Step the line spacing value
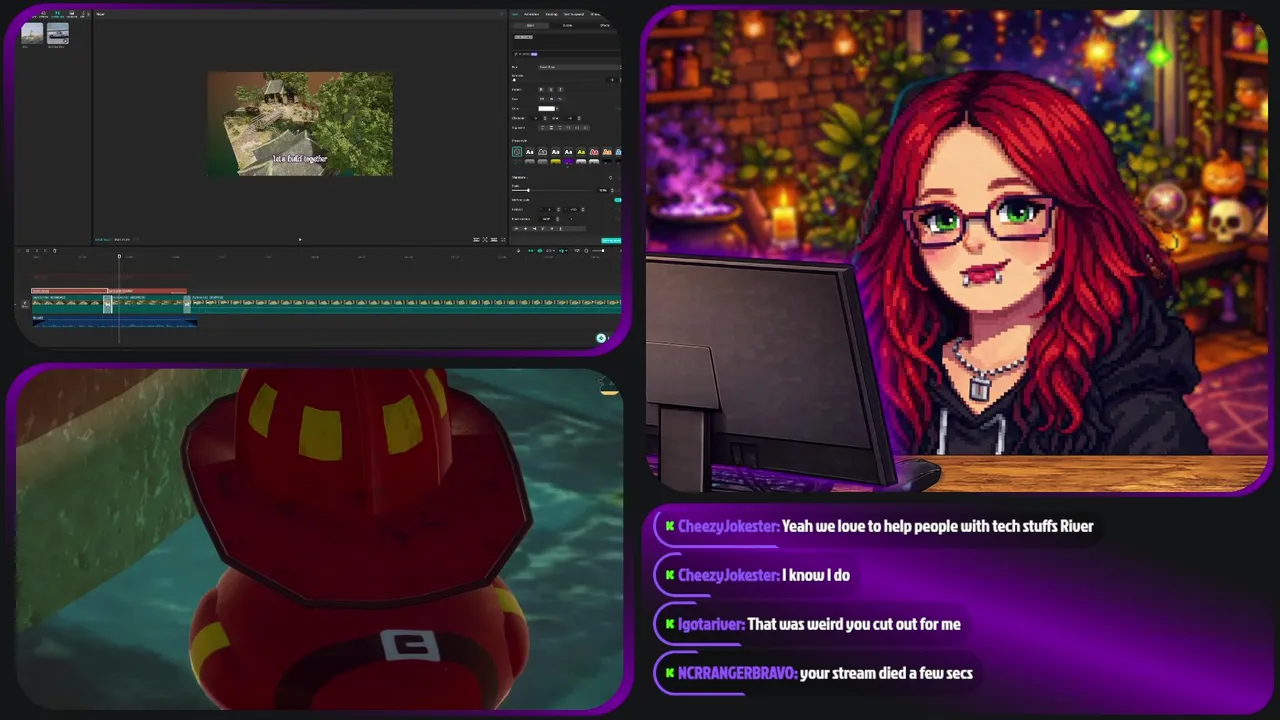This screenshot has width=1280, height=720. tap(579, 118)
